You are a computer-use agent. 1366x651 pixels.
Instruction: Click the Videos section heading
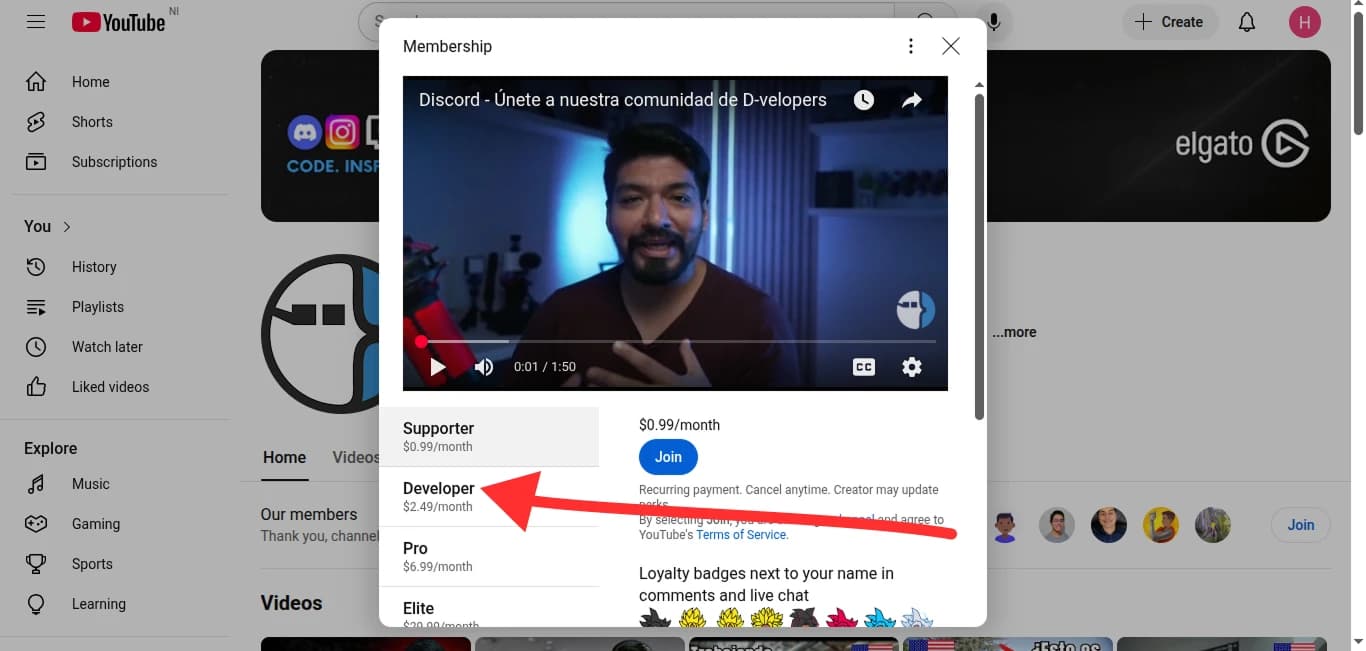291,603
